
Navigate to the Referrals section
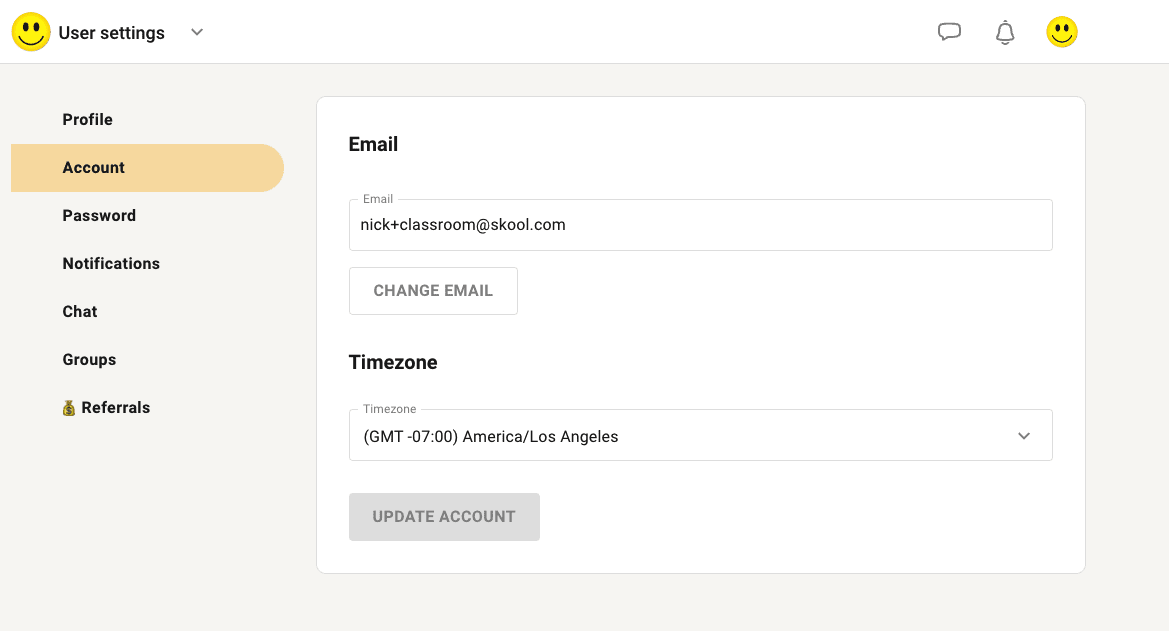(x=116, y=408)
